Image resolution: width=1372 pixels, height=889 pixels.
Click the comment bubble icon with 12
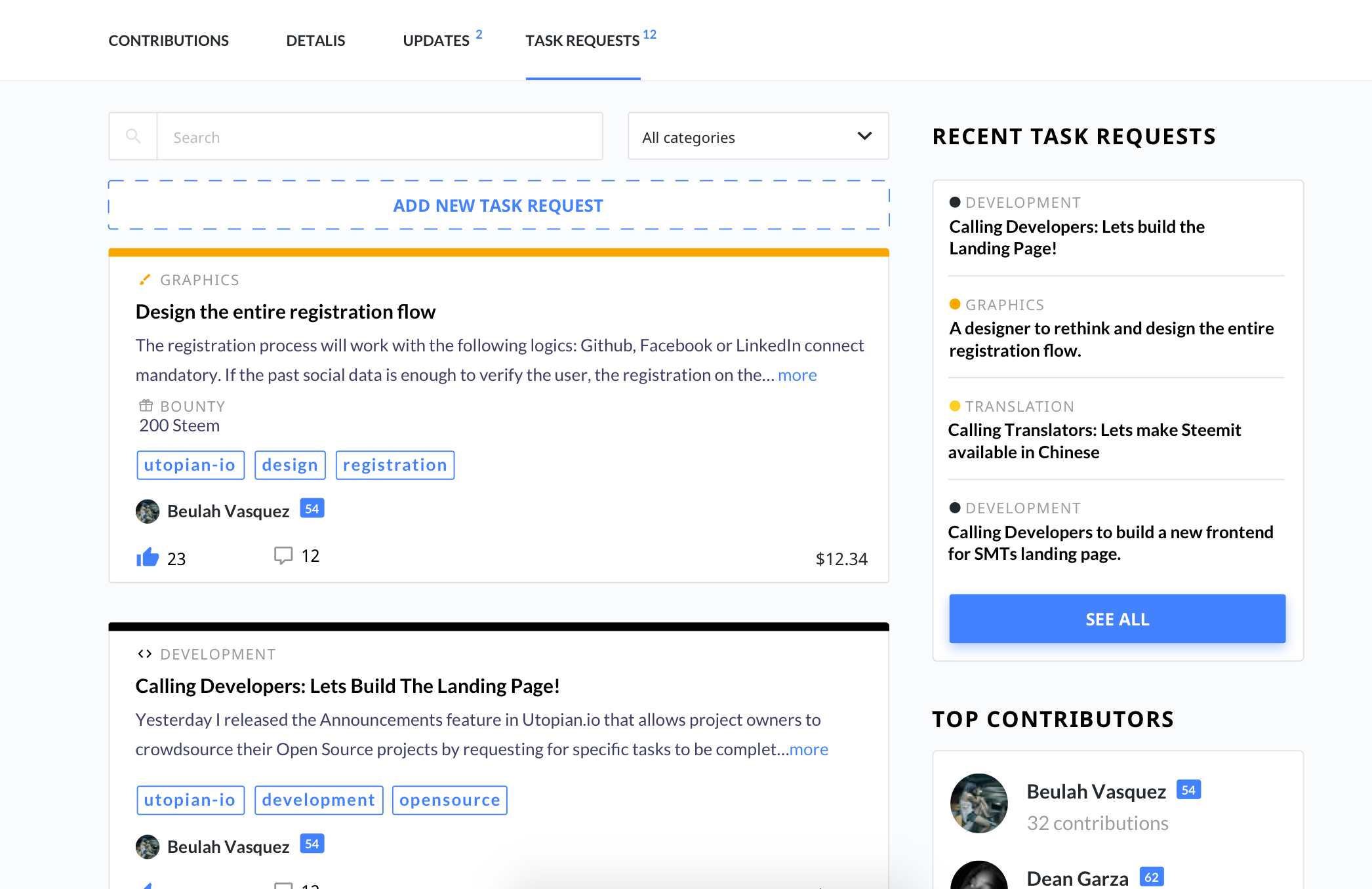(283, 556)
